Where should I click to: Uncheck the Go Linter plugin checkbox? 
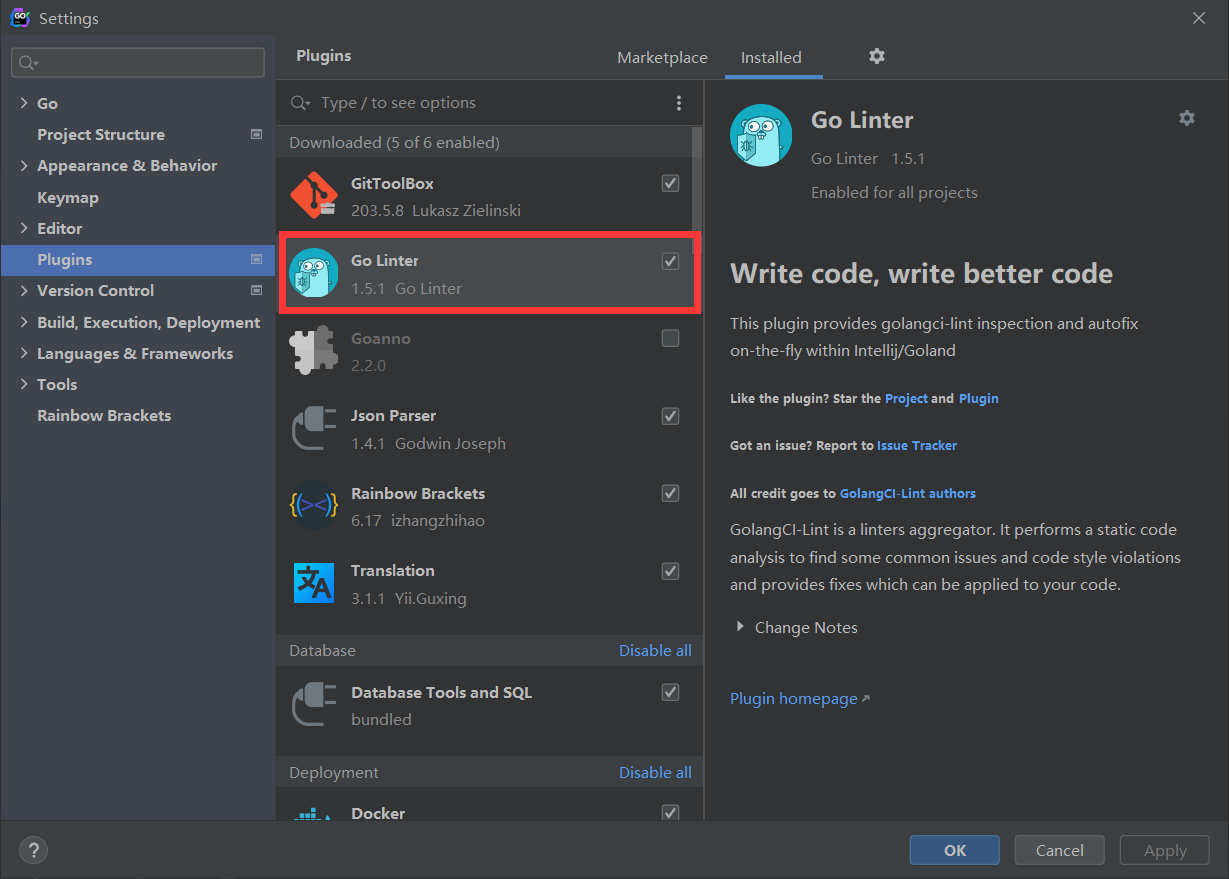671,261
